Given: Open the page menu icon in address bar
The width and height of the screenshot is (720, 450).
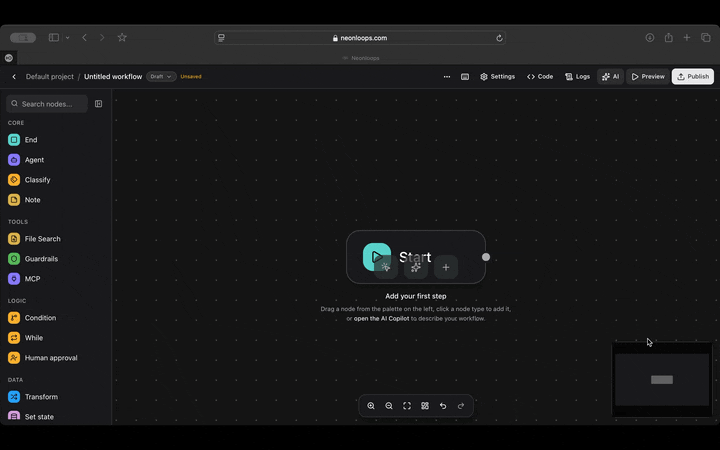Looking at the screenshot, I should (221, 38).
